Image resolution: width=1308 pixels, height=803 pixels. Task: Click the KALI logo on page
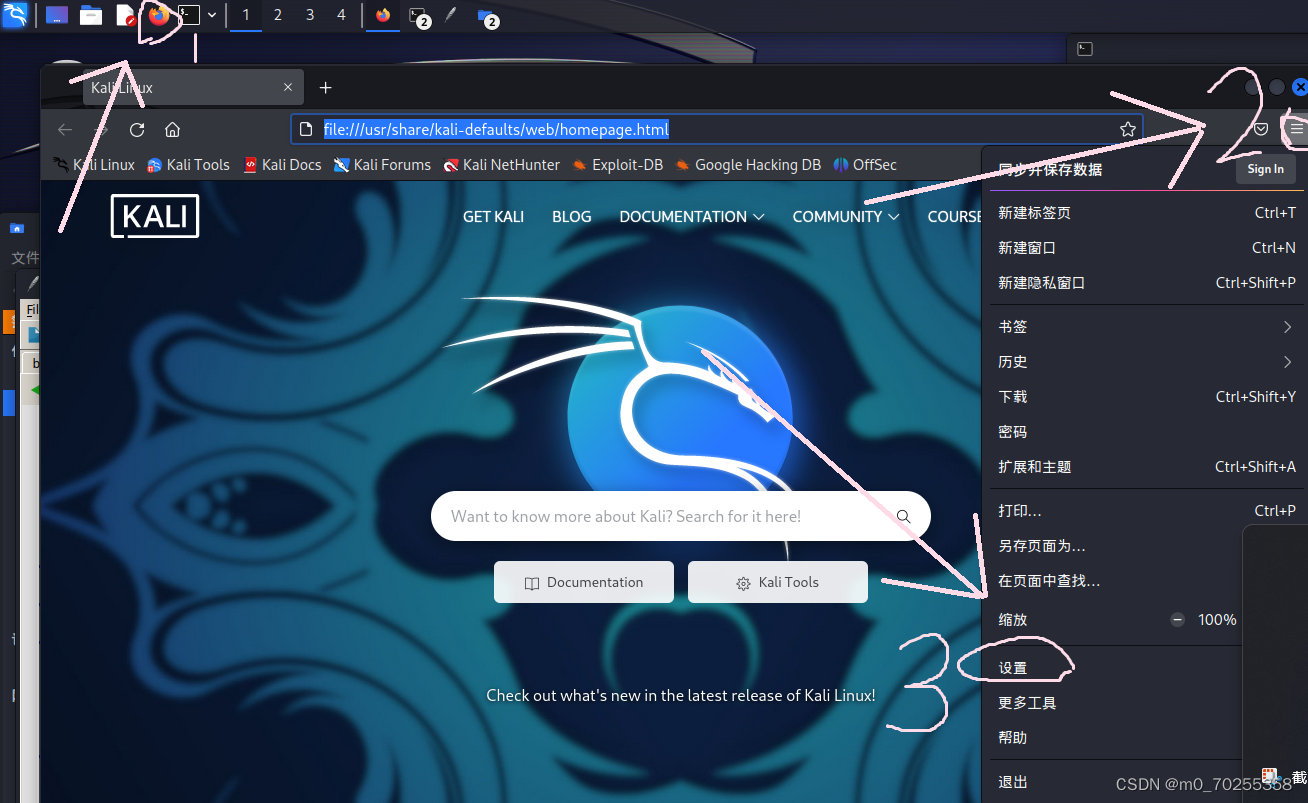[x=155, y=216]
